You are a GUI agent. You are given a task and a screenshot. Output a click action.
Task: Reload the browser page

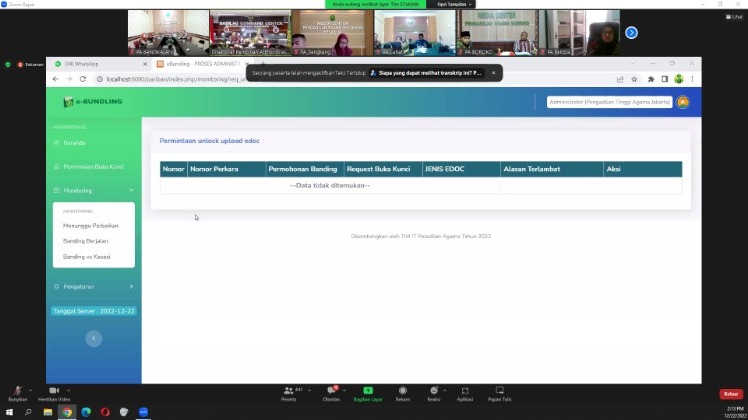[x=83, y=79]
